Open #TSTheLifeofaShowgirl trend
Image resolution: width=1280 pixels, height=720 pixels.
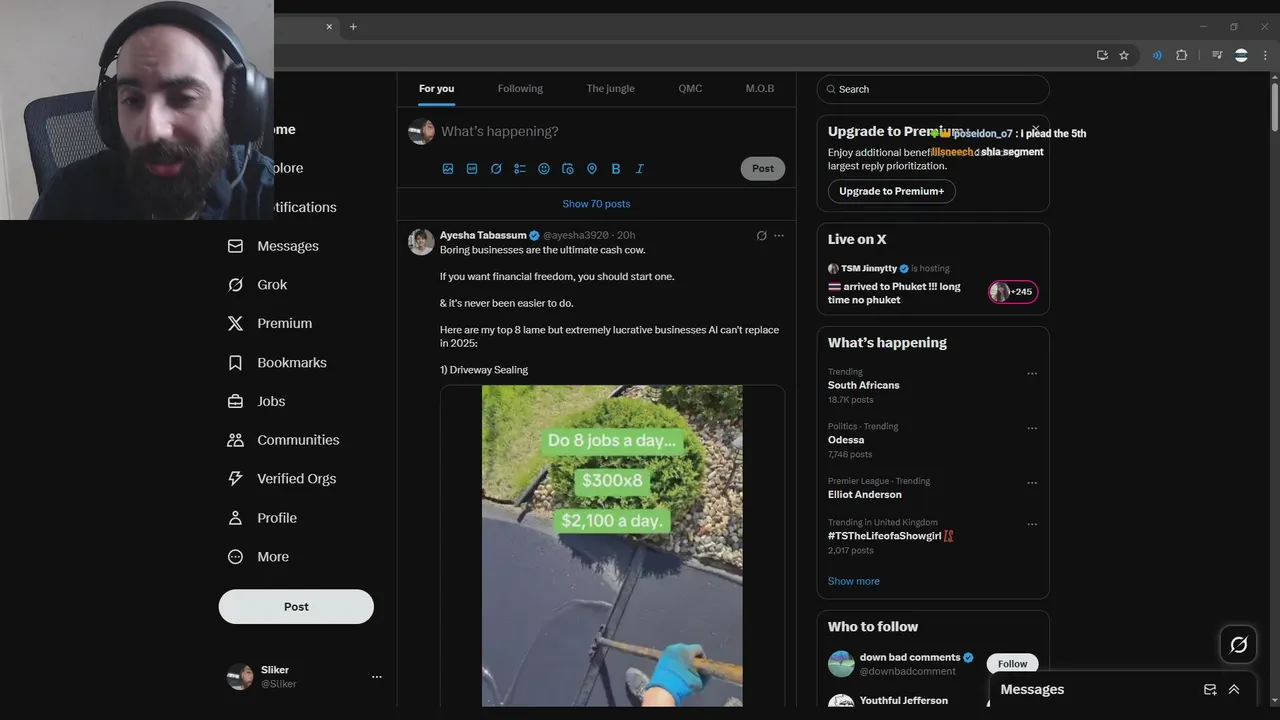pos(890,536)
